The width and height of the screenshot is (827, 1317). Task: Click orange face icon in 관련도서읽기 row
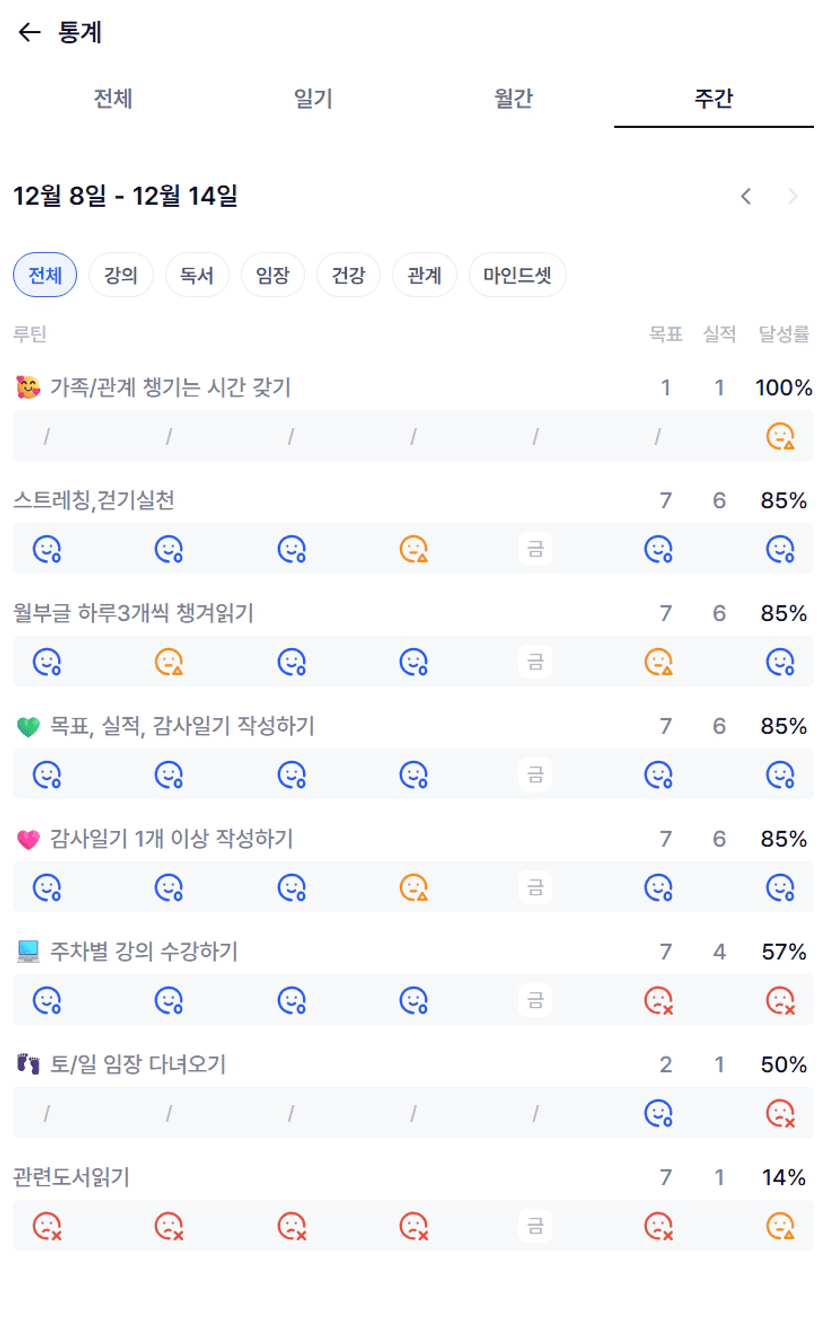tap(780, 1226)
